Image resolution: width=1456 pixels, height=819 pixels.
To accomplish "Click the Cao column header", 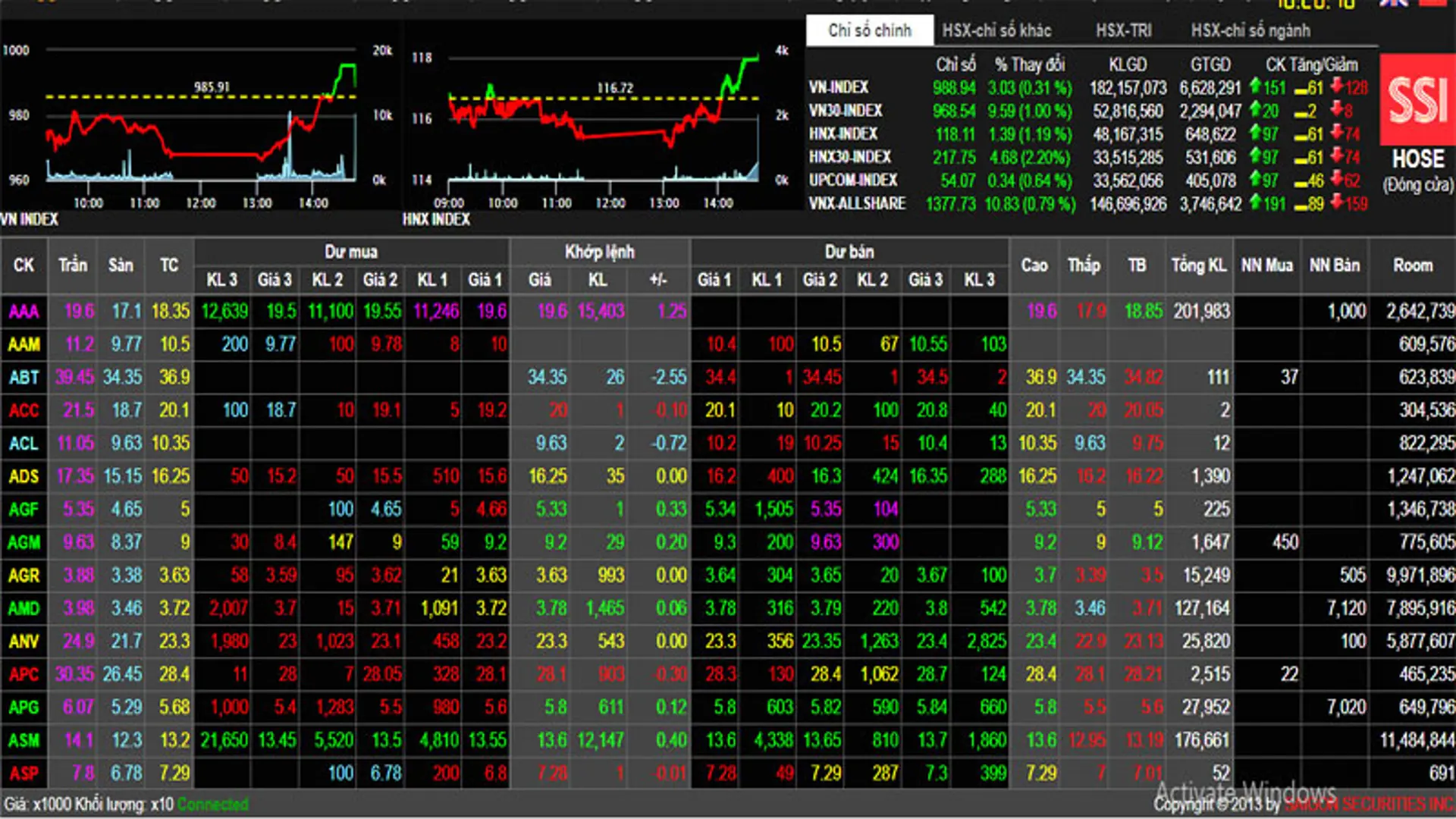I will (x=1034, y=265).
